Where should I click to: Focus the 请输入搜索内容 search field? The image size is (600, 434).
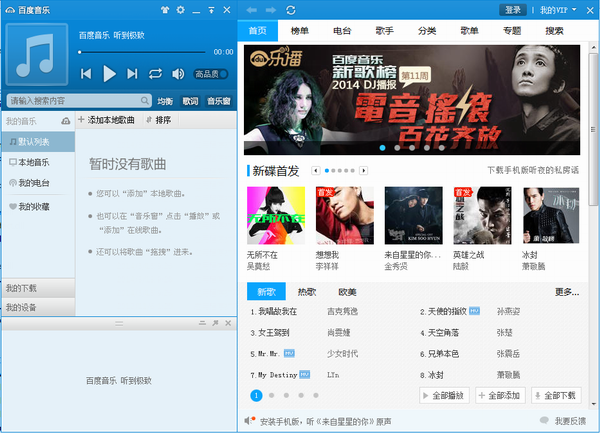point(79,101)
